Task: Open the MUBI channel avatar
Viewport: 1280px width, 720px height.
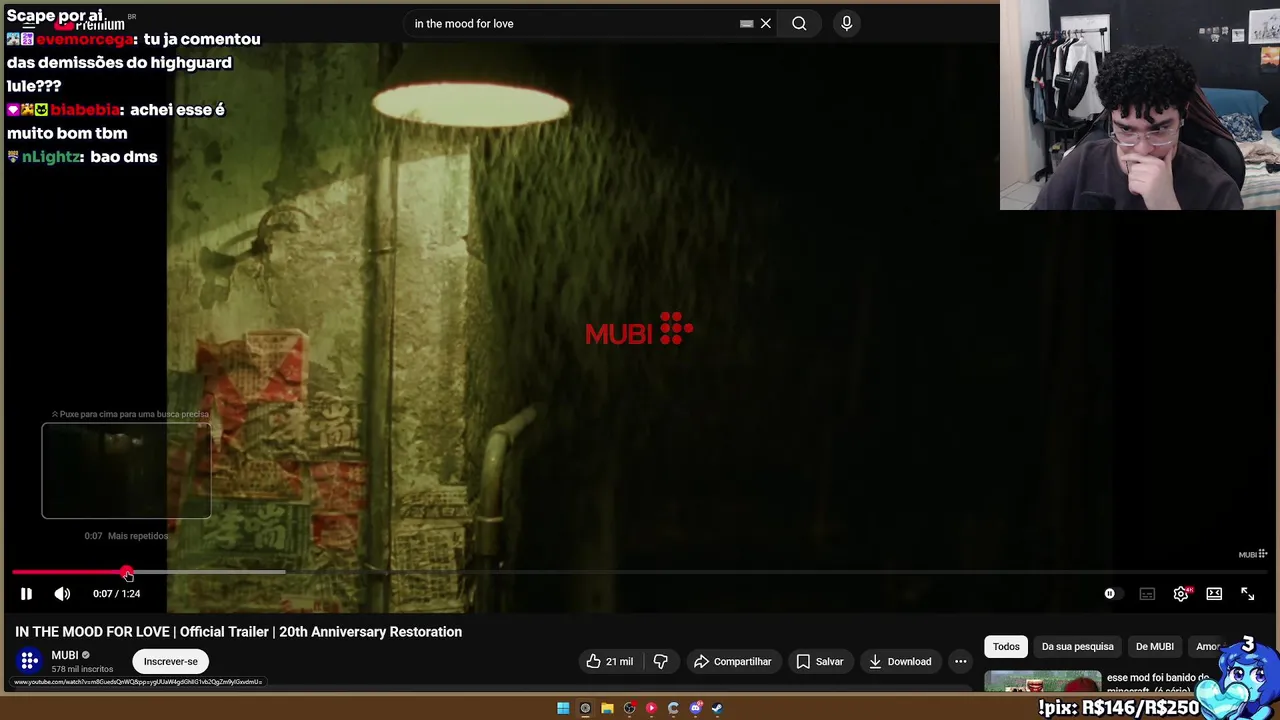Action: (29, 661)
